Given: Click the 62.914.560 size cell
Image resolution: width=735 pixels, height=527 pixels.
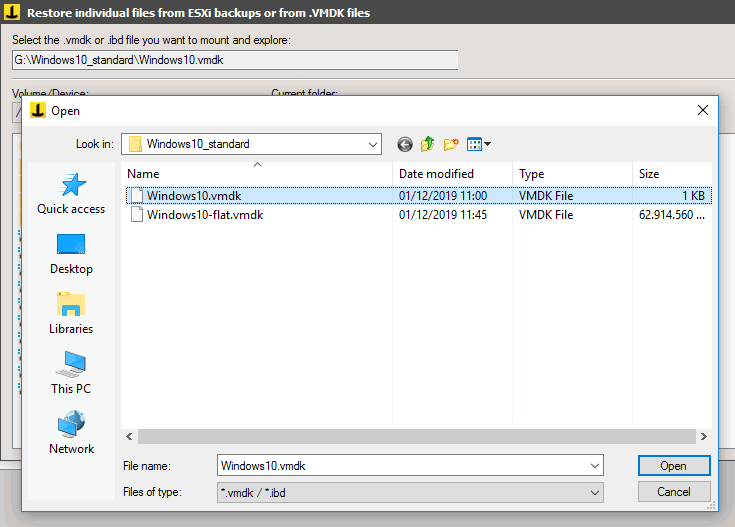Looking at the screenshot, I should point(672,214).
